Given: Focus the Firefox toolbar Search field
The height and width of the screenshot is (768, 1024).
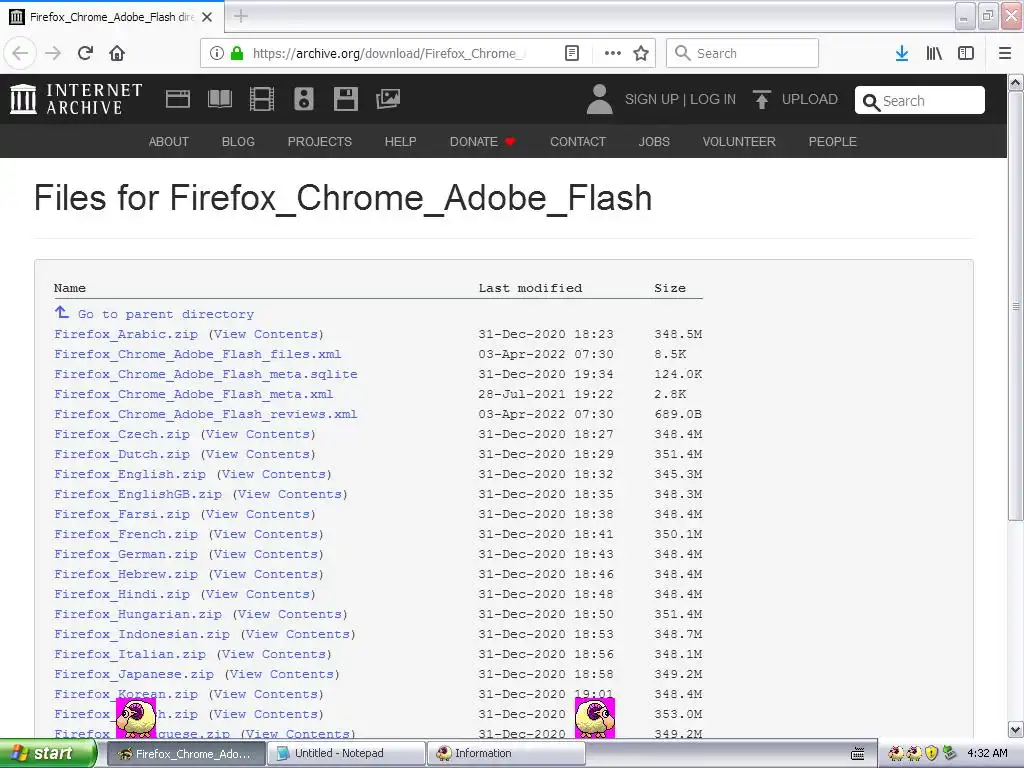Looking at the screenshot, I should coord(742,53).
